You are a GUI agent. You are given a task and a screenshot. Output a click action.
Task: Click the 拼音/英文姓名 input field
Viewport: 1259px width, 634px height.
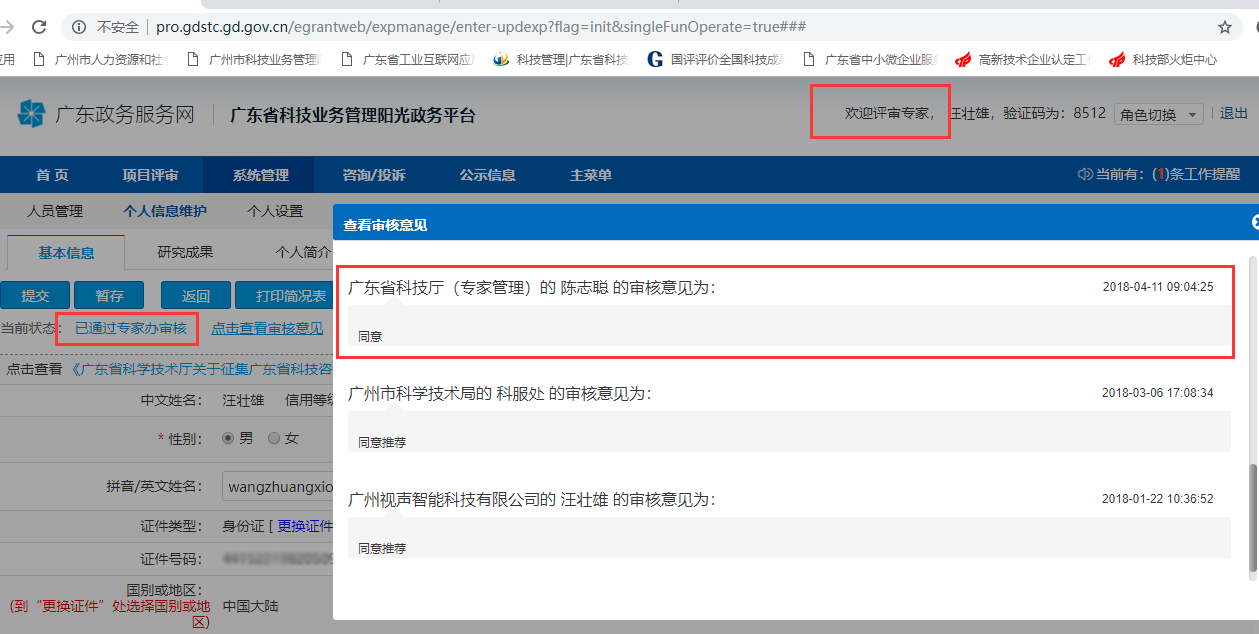pos(277,487)
